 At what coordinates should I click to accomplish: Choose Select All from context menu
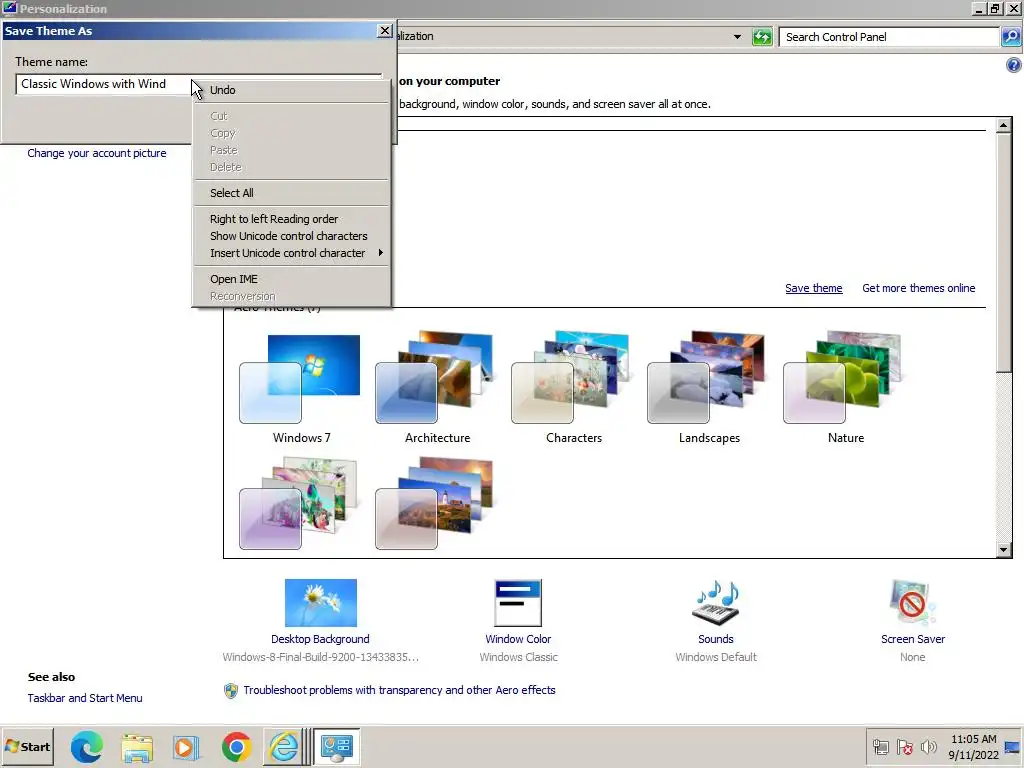click(x=291, y=193)
